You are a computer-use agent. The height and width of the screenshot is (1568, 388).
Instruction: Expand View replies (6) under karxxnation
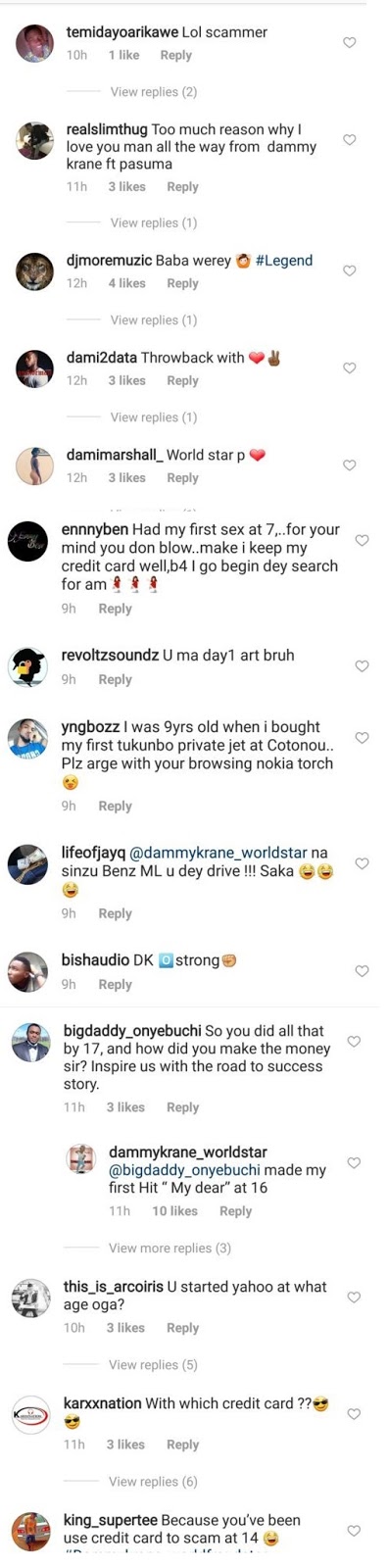153,1482
